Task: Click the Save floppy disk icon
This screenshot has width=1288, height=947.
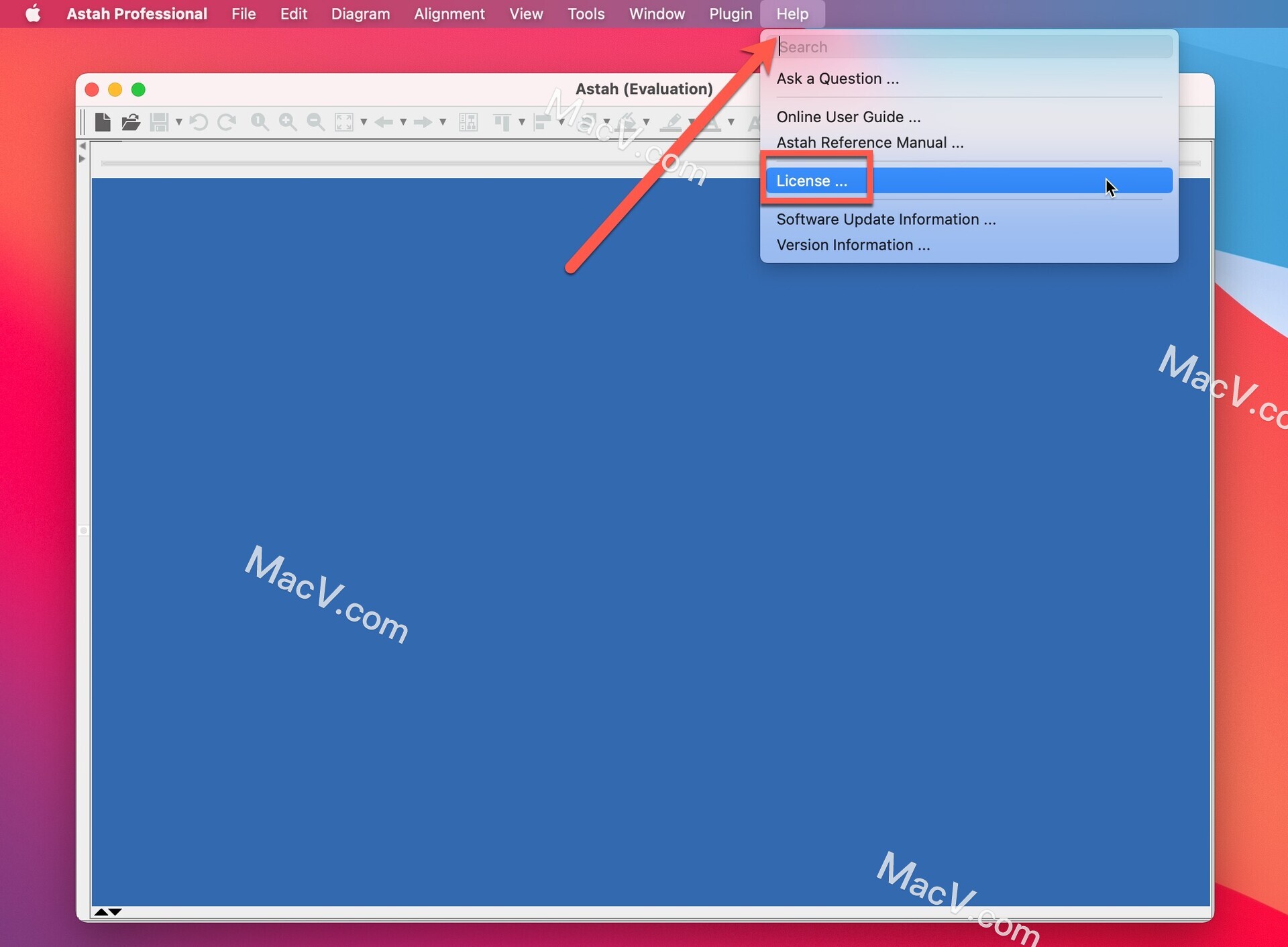Action: point(159,122)
